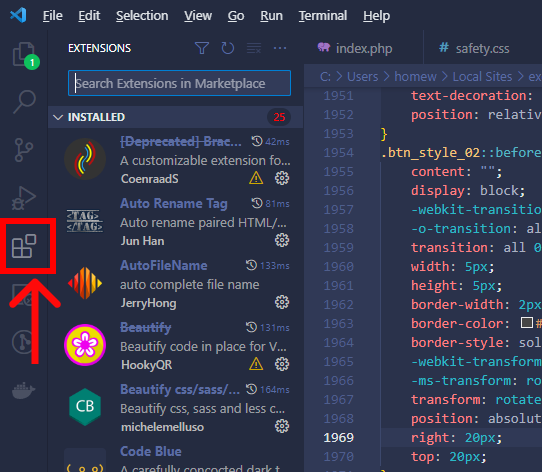Clear extensions search results icon
The width and height of the screenshot is (542, 472).
coord(254,48)
